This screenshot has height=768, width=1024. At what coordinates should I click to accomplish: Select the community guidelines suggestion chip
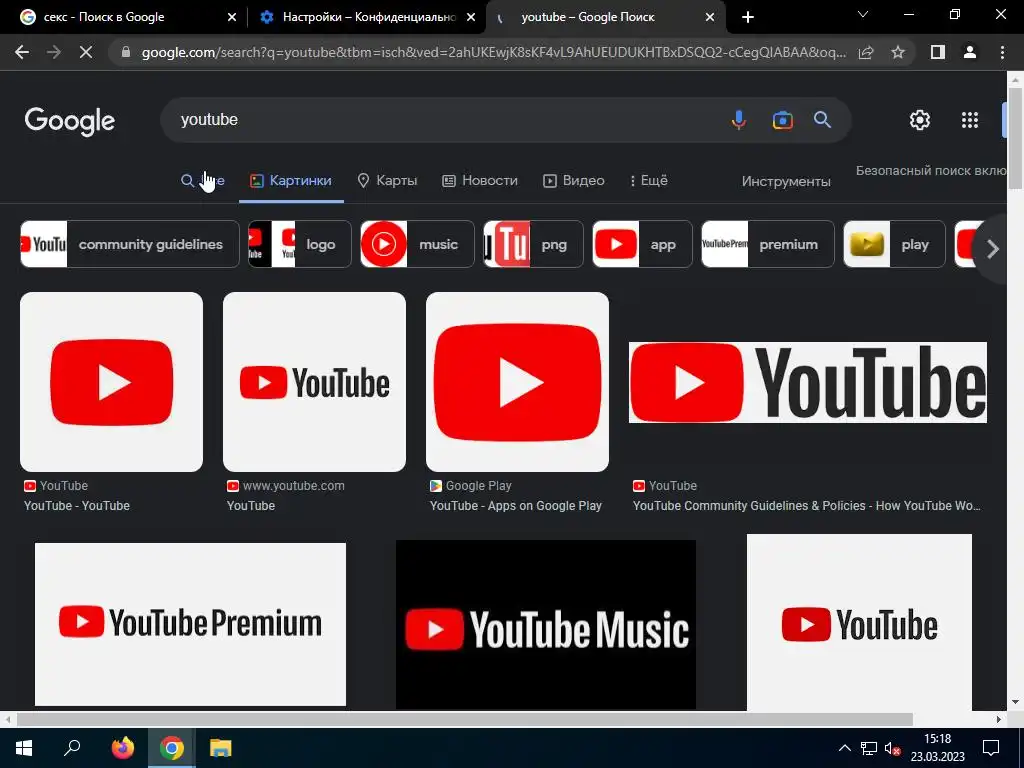(130, 244)
